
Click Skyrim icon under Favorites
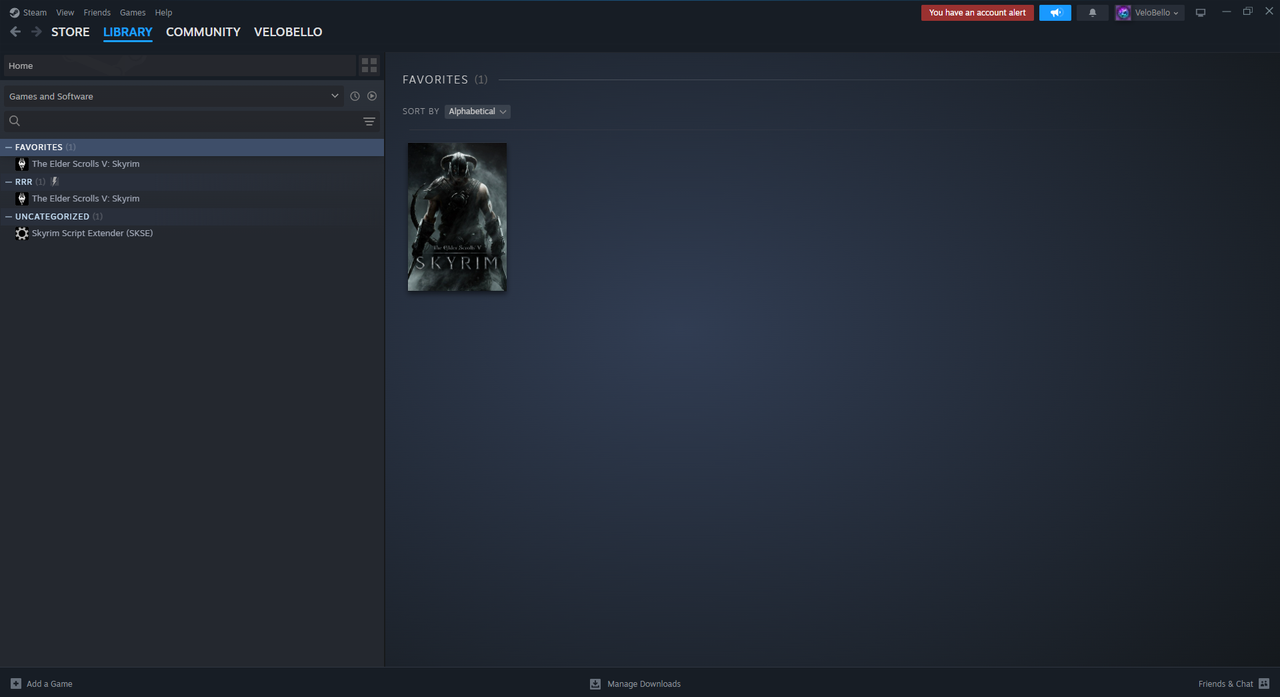pos(22,164)
